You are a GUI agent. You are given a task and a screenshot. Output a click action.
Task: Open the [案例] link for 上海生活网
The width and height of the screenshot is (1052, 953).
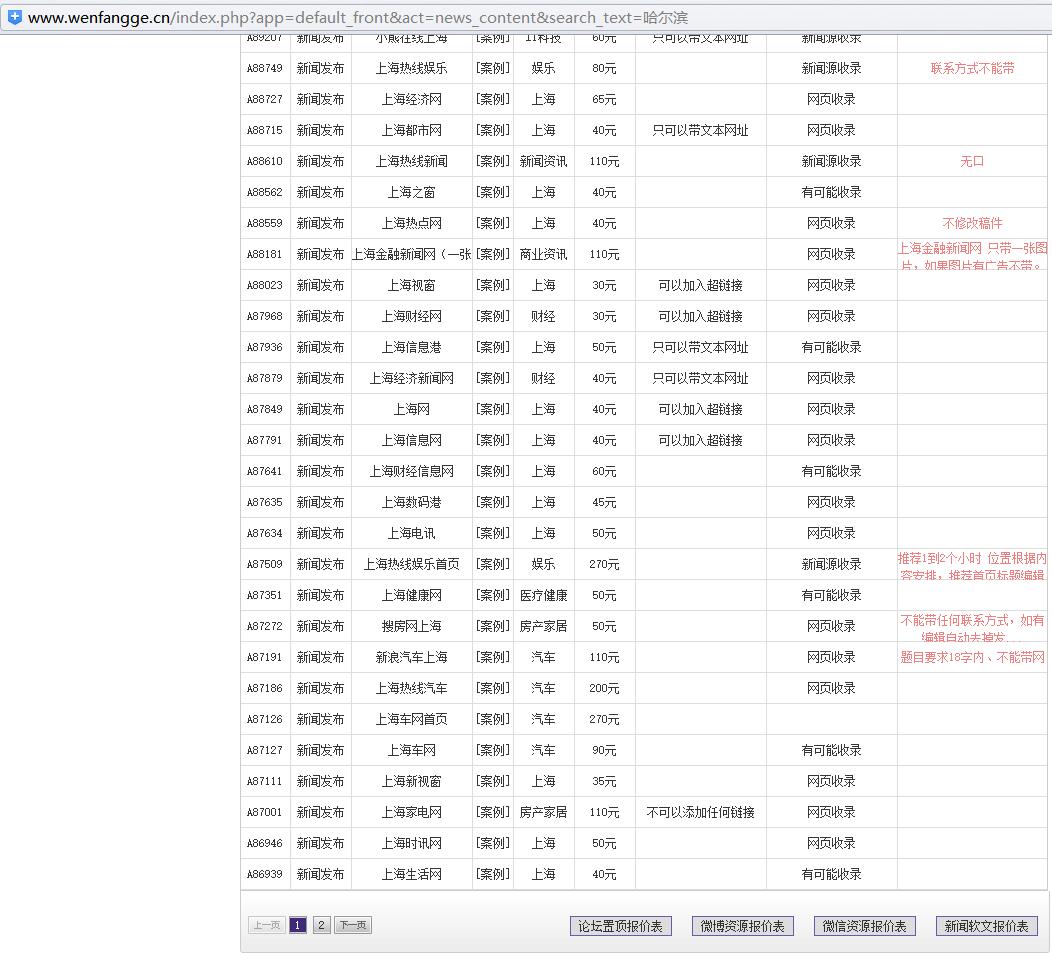pos(492,874)
